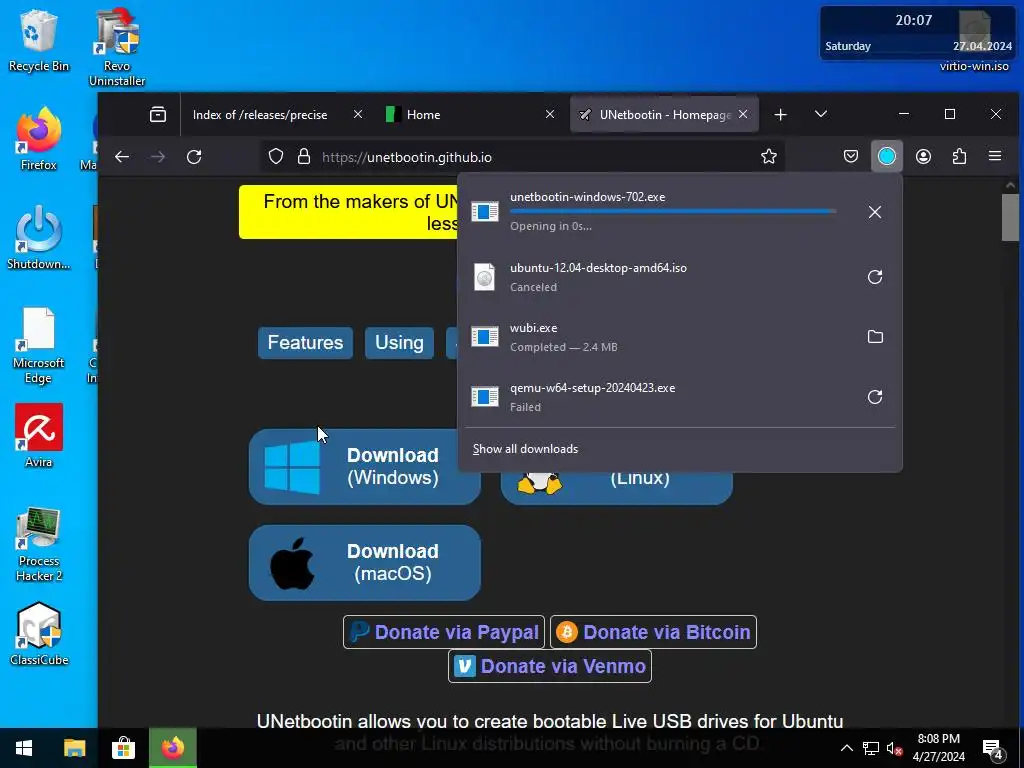
Task: Click Donate via Bitcoin link
Action: point(653,632)
